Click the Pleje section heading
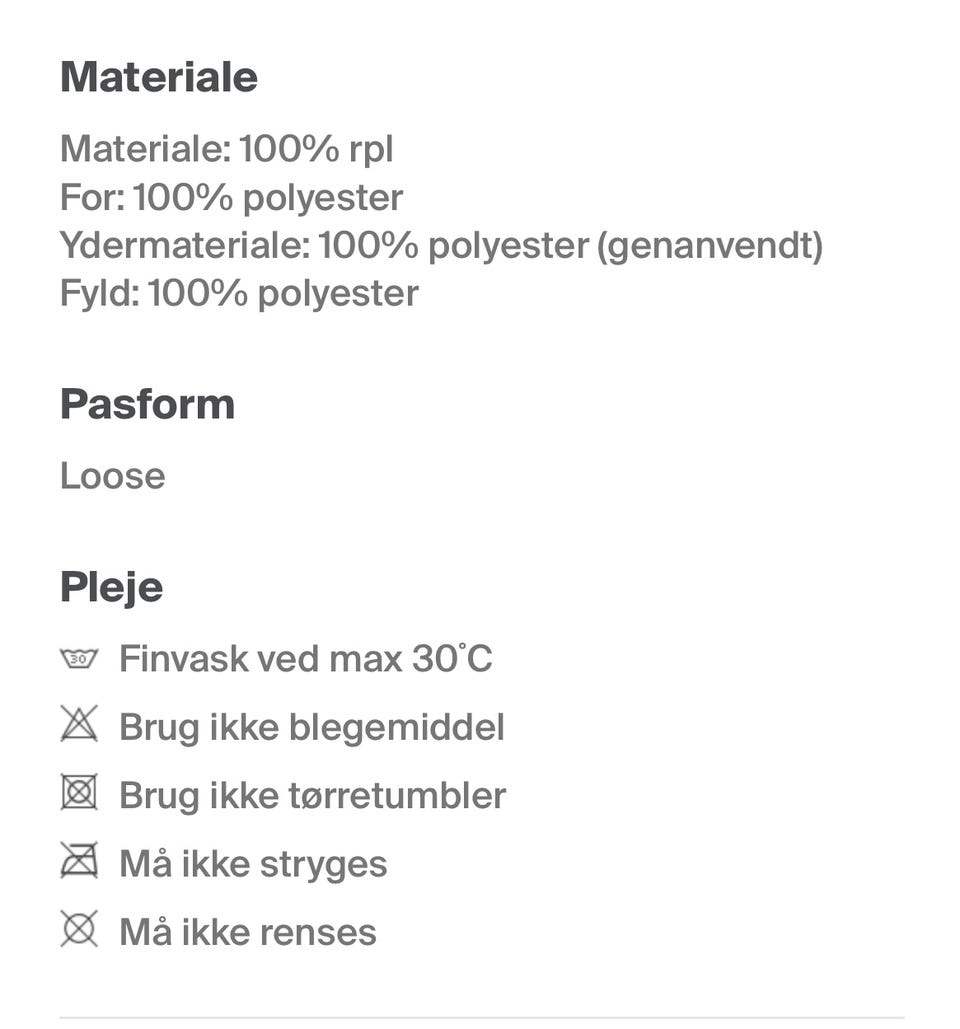960x1029 pixels. click(x=111, y=587)
